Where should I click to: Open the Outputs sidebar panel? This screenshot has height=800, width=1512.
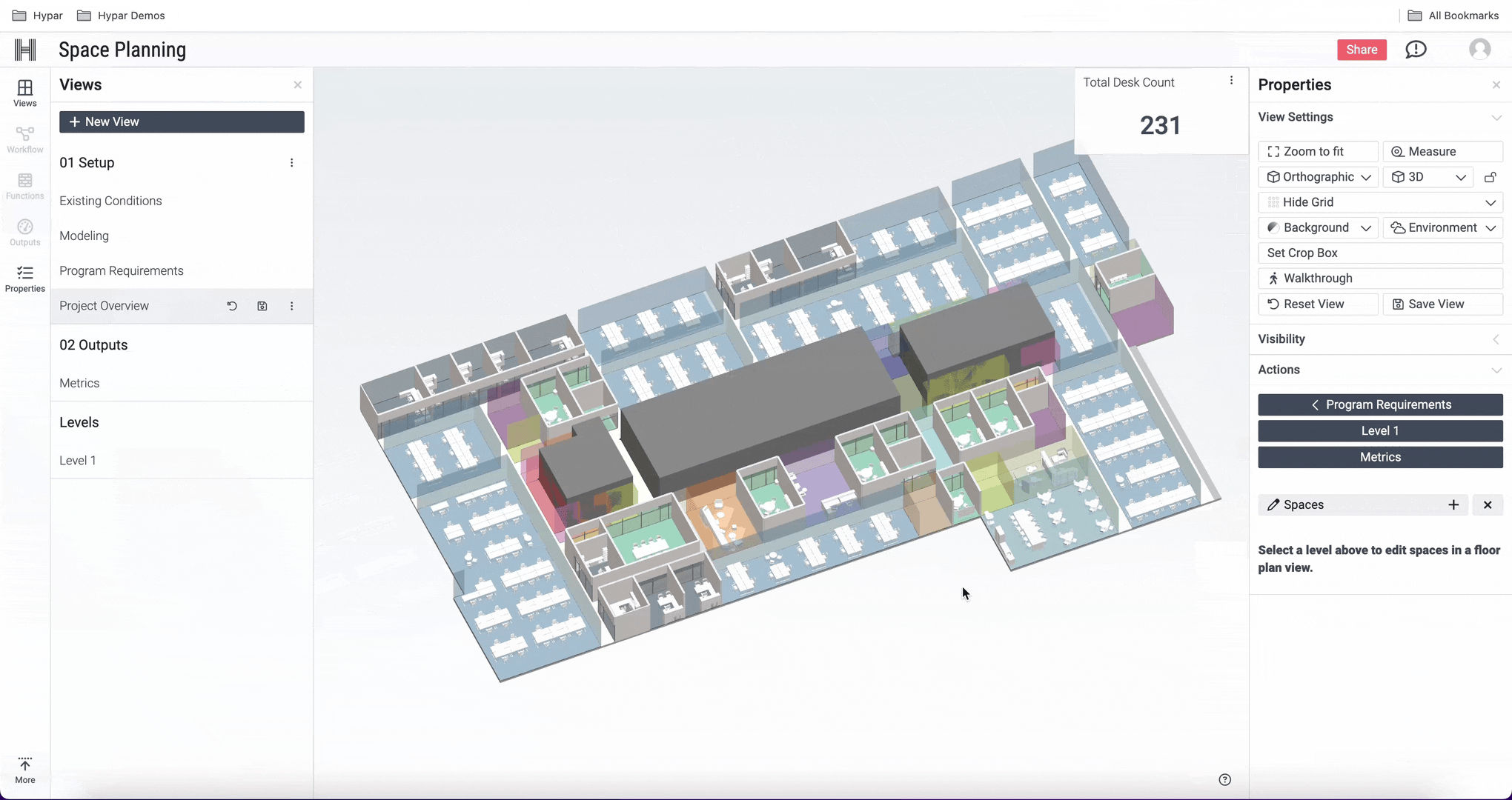tap(24, 233)
